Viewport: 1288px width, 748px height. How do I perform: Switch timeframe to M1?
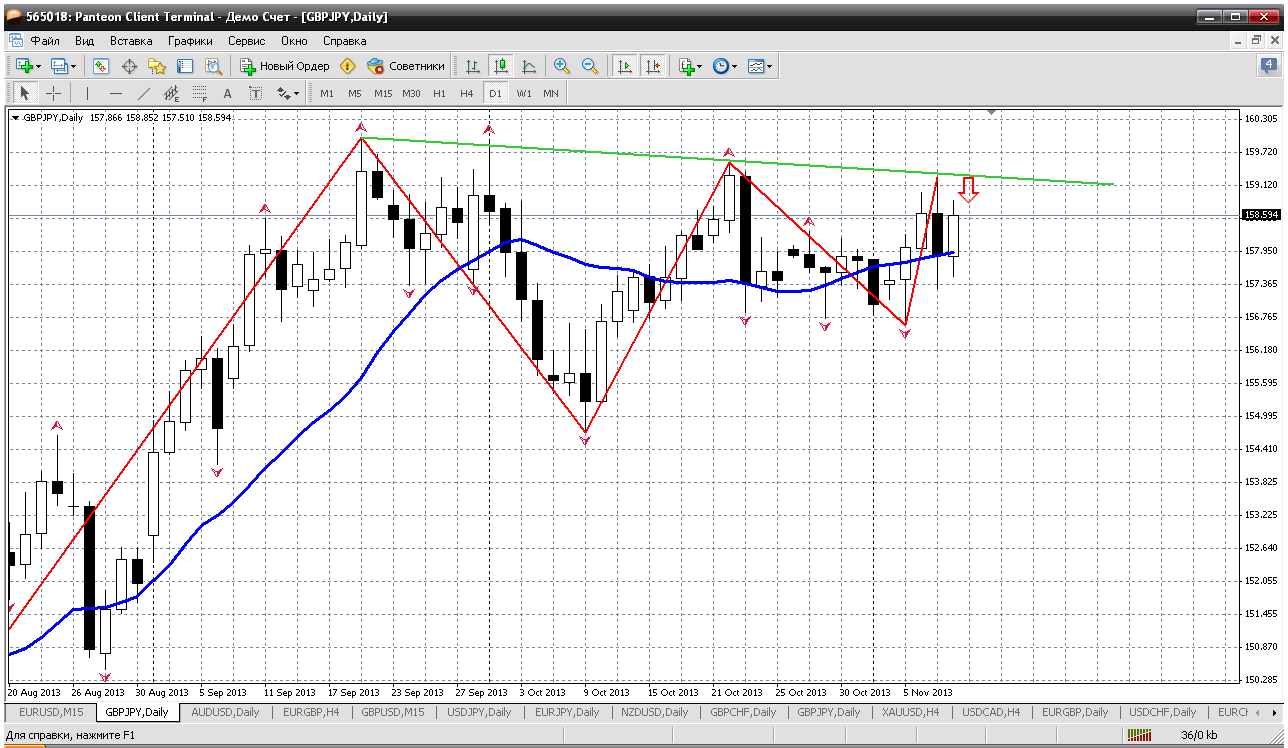point(327,93)
